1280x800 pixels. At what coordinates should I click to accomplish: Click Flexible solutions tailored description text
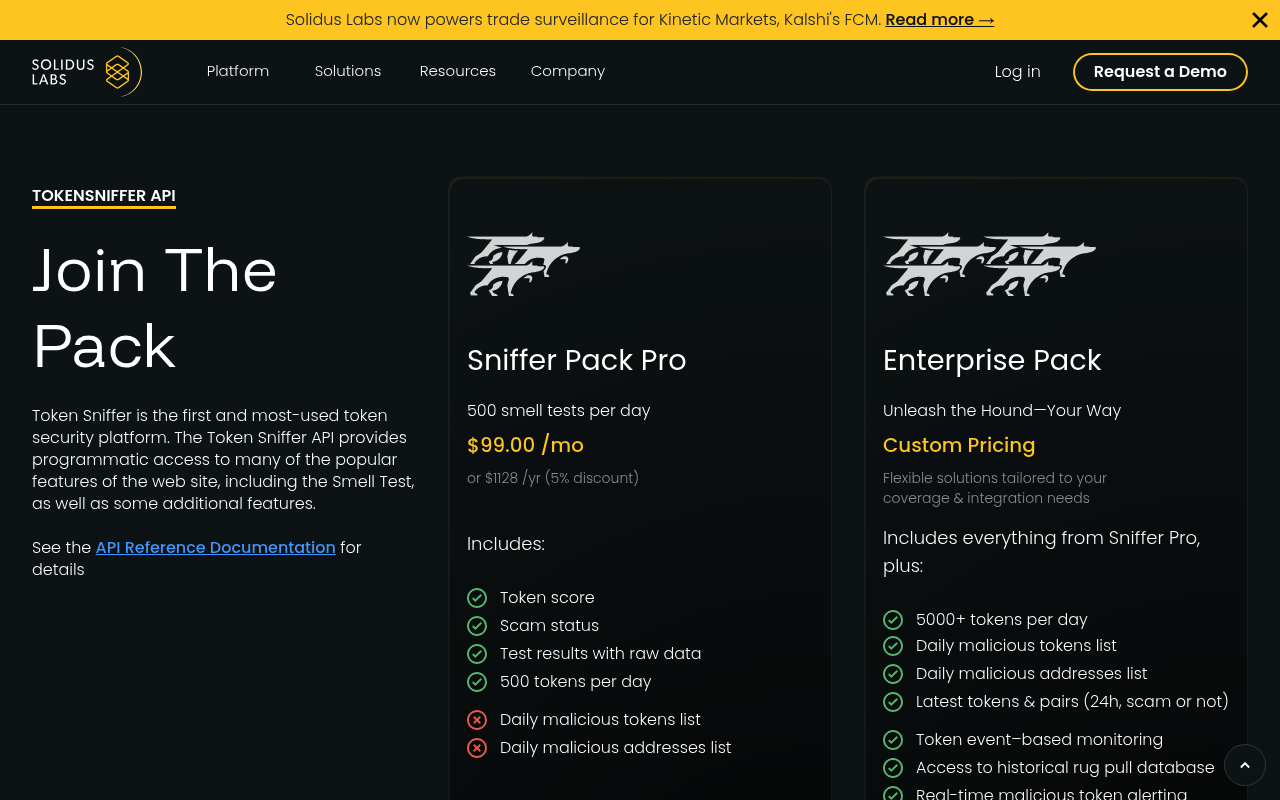[995, 488]
